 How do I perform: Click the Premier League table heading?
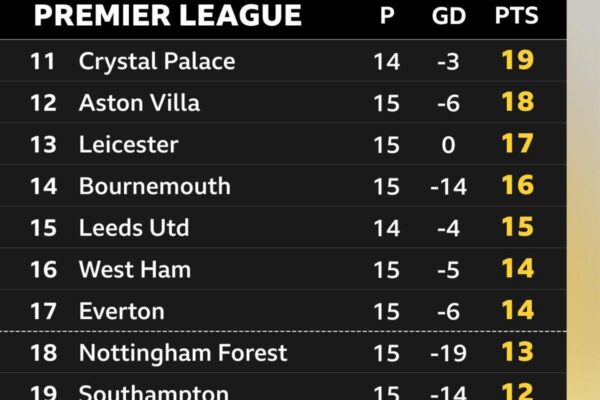click(x=168, y=15)
